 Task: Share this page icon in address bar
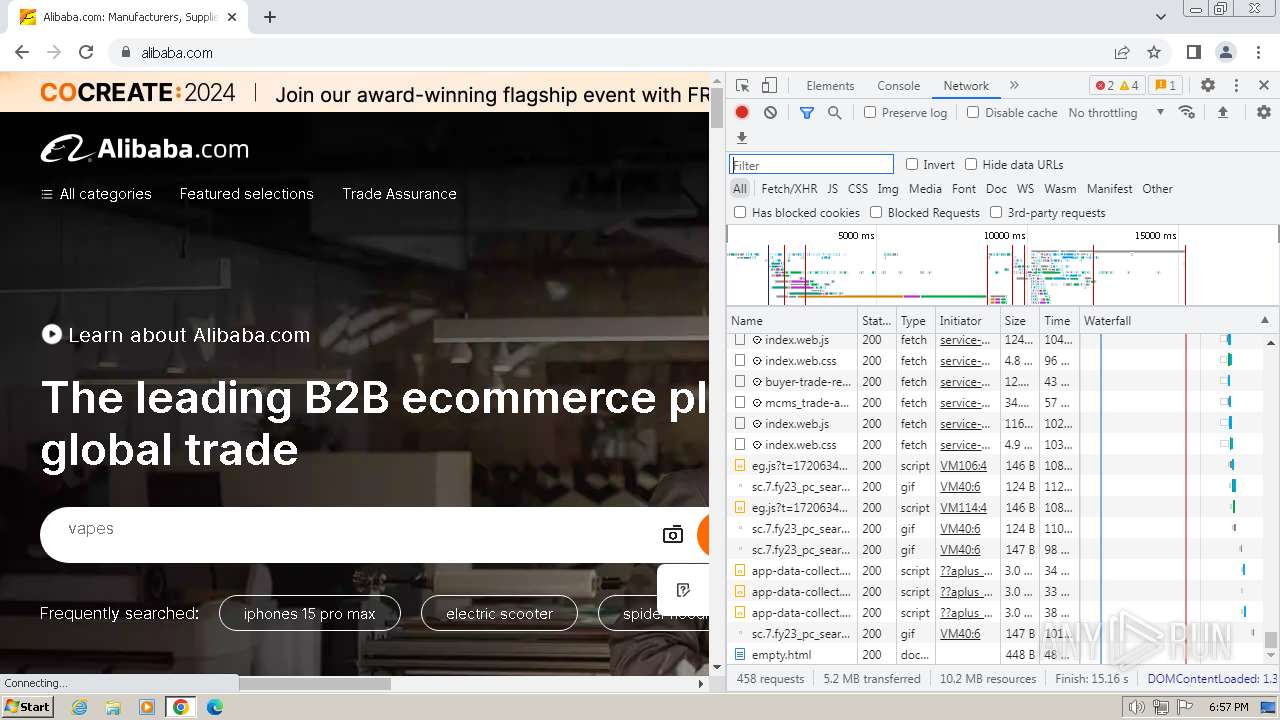pos(1122,53)
